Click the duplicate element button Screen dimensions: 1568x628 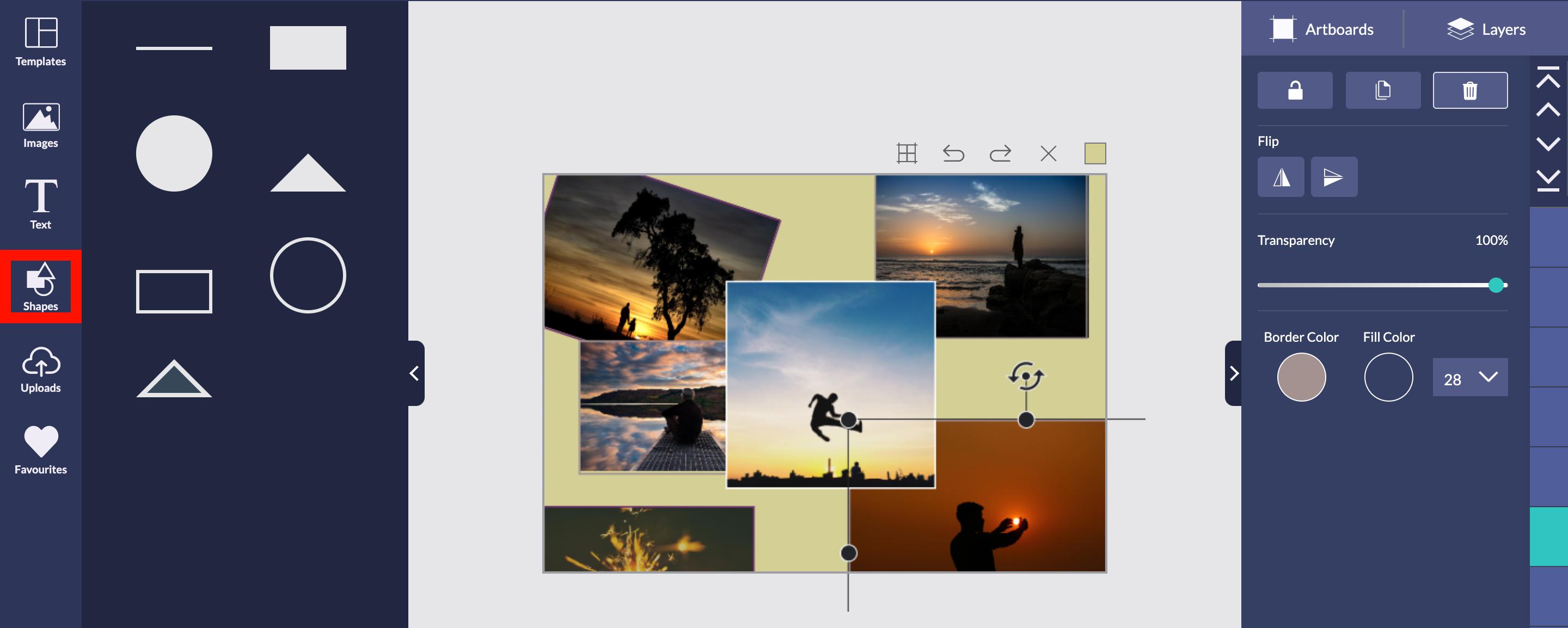coord(1382,90)
